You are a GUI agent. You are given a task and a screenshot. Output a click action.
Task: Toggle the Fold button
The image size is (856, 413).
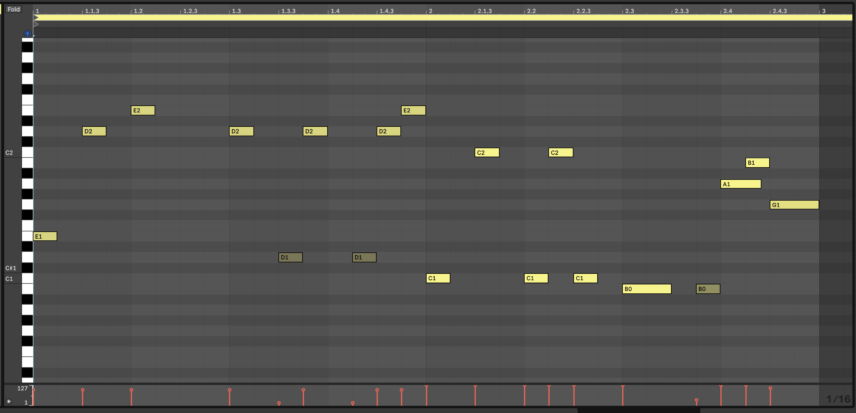[x=14, y=9]
